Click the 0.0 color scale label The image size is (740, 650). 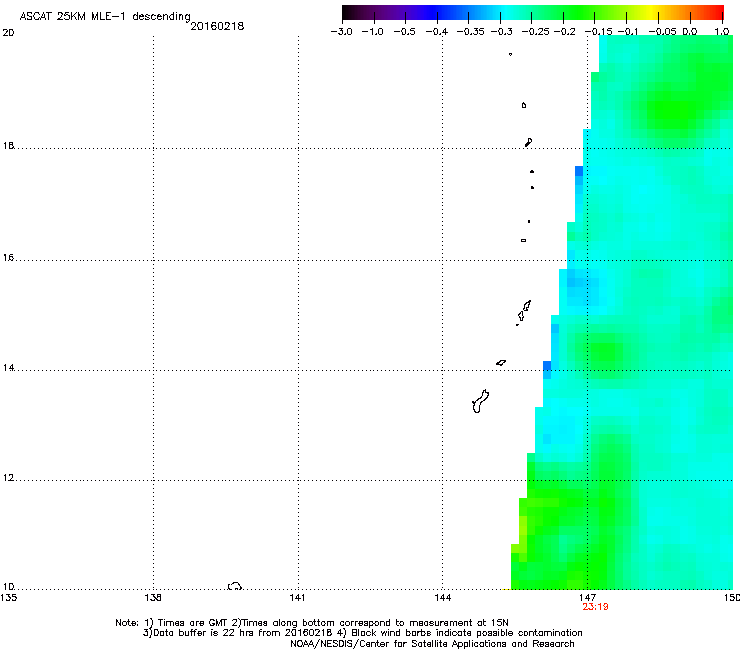(x=690, y=32)
